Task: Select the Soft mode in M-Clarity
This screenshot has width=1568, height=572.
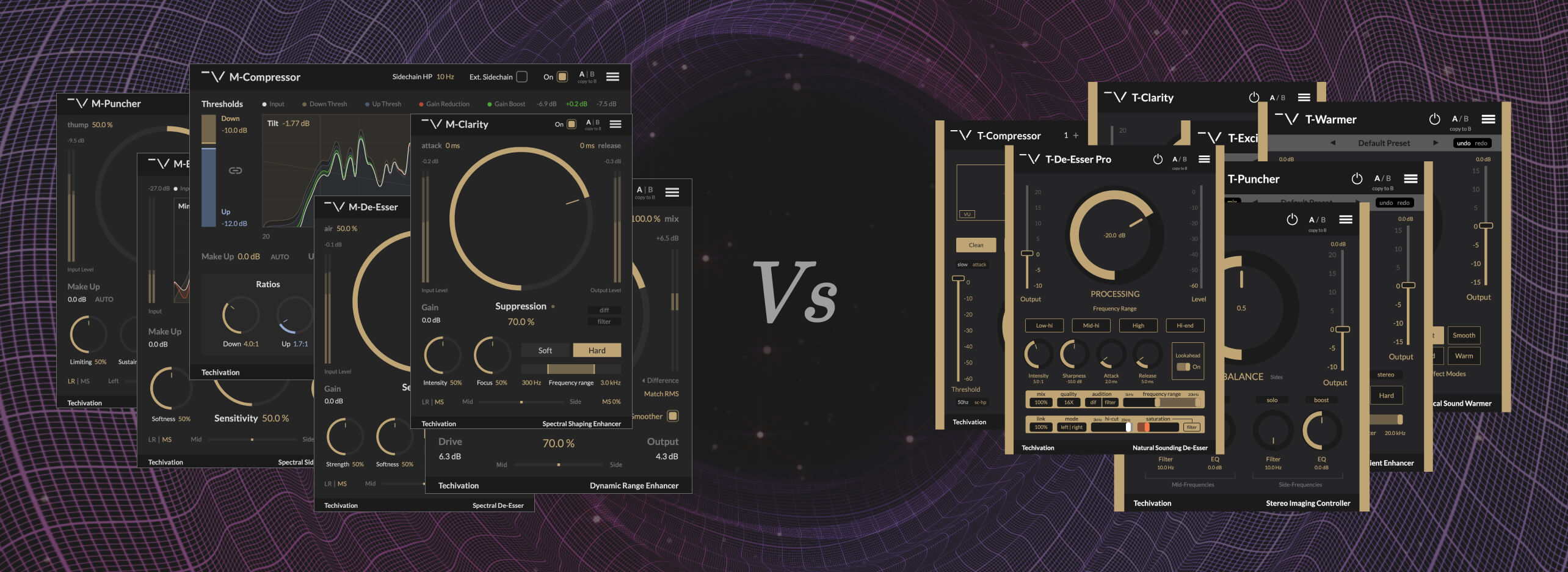Action: coord(545,350)
